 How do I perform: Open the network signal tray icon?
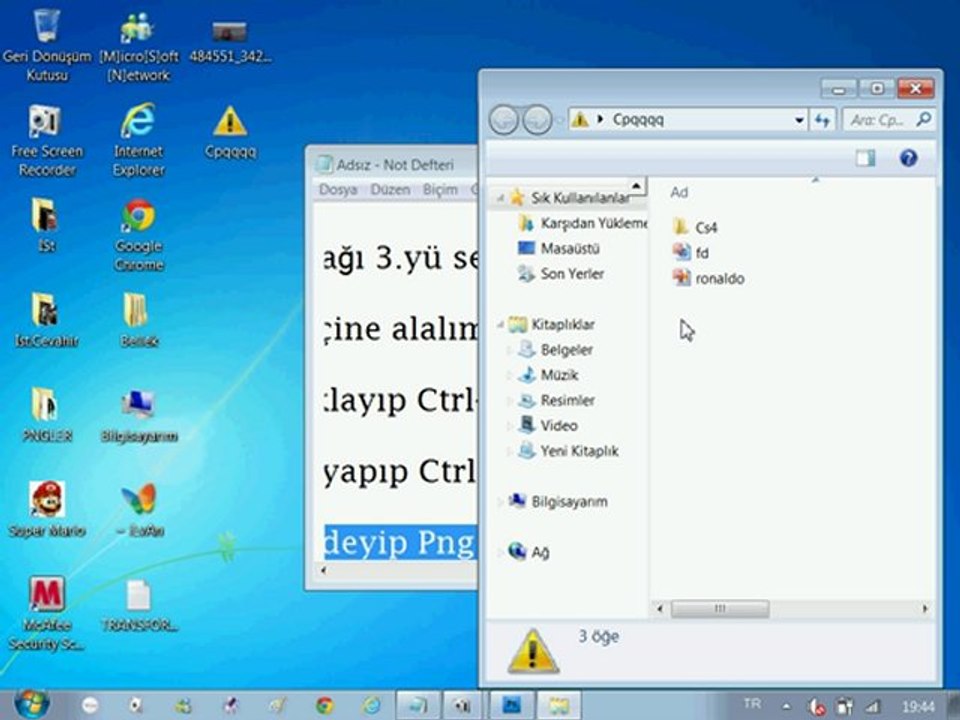(872, 707)
